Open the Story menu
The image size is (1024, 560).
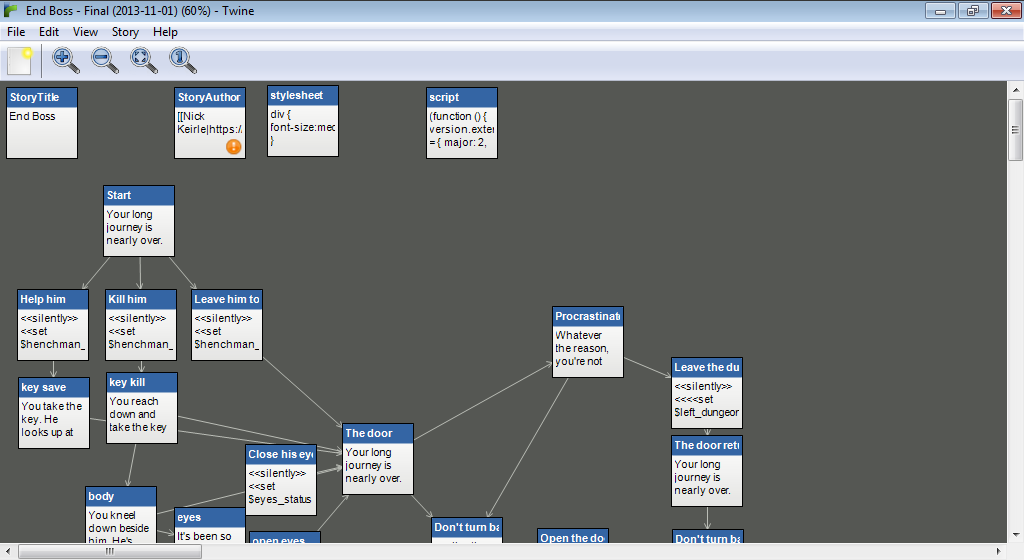125,32
